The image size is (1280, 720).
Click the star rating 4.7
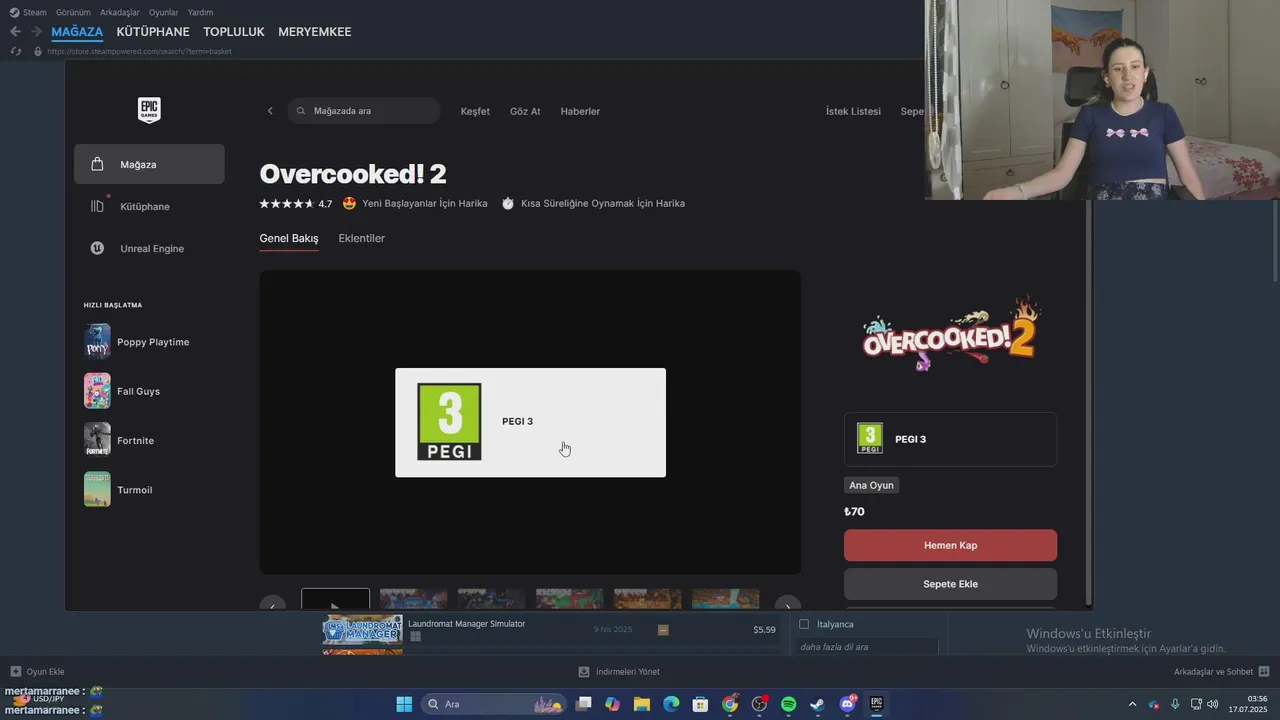tap(295, 203)
